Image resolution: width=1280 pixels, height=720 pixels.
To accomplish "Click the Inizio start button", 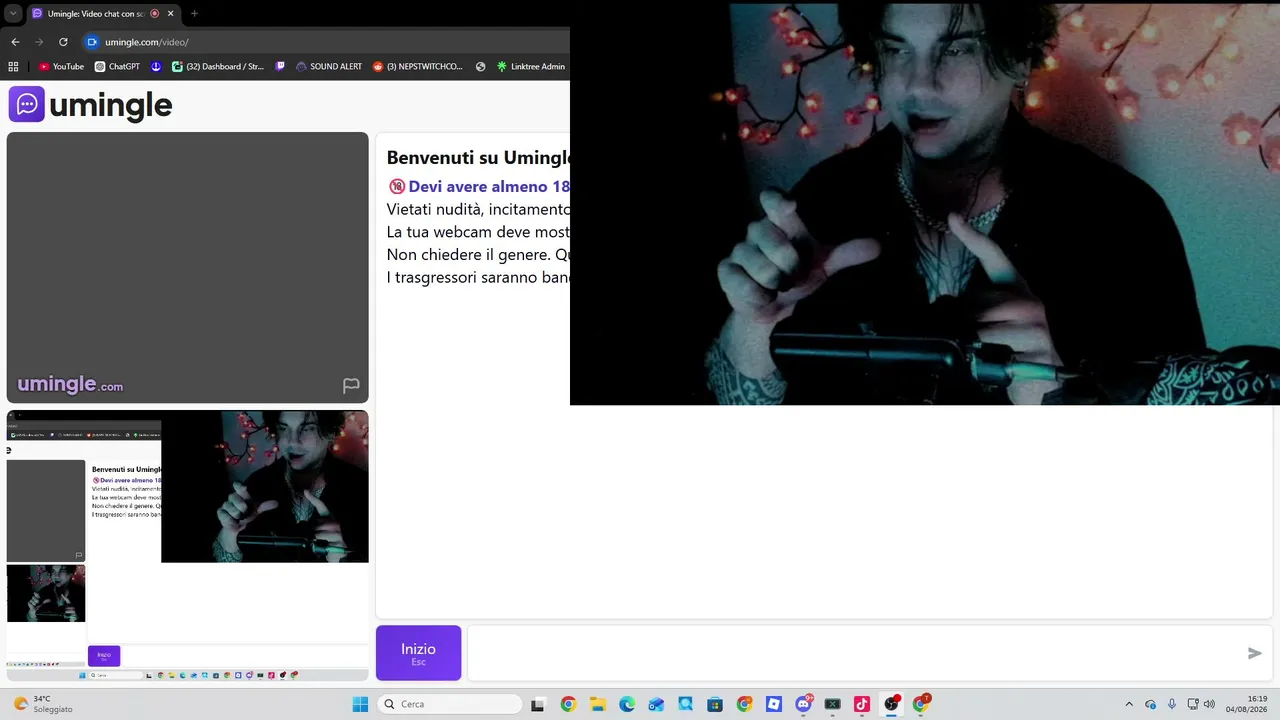I will click(x=418, y=653).
